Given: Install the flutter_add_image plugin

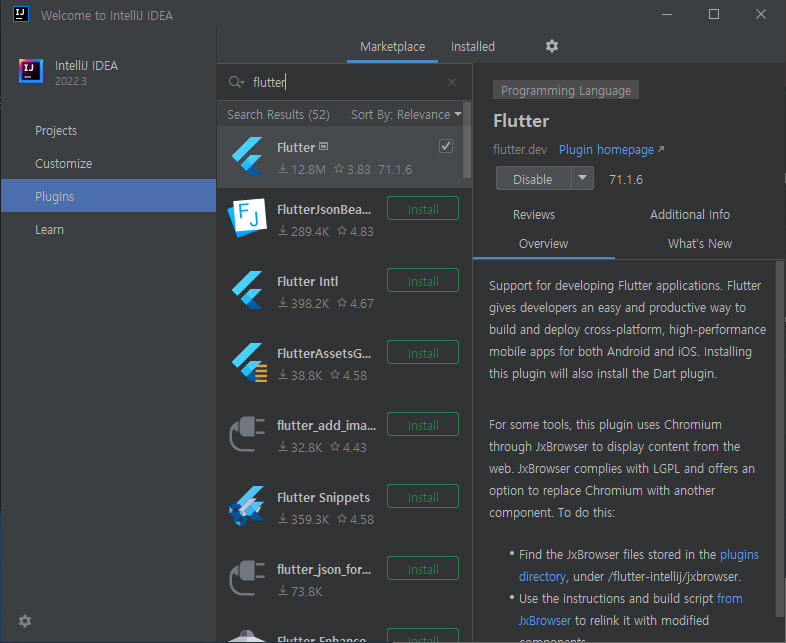Looking at the screenshot, I should click(x=423, y=425).
